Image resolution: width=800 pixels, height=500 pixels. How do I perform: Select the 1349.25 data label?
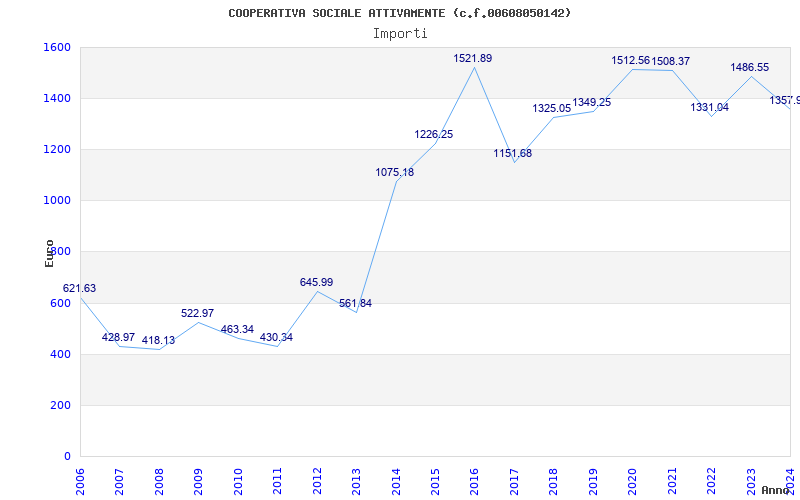click(x=592, y=102)
